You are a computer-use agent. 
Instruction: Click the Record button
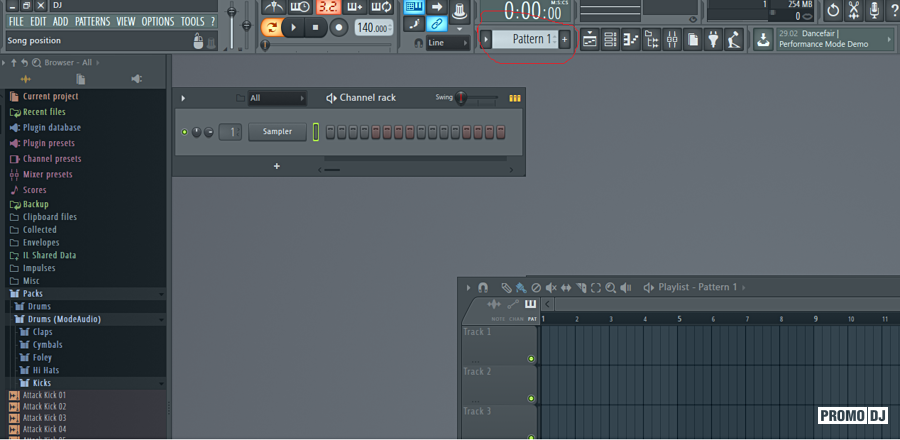coord(338,28)
